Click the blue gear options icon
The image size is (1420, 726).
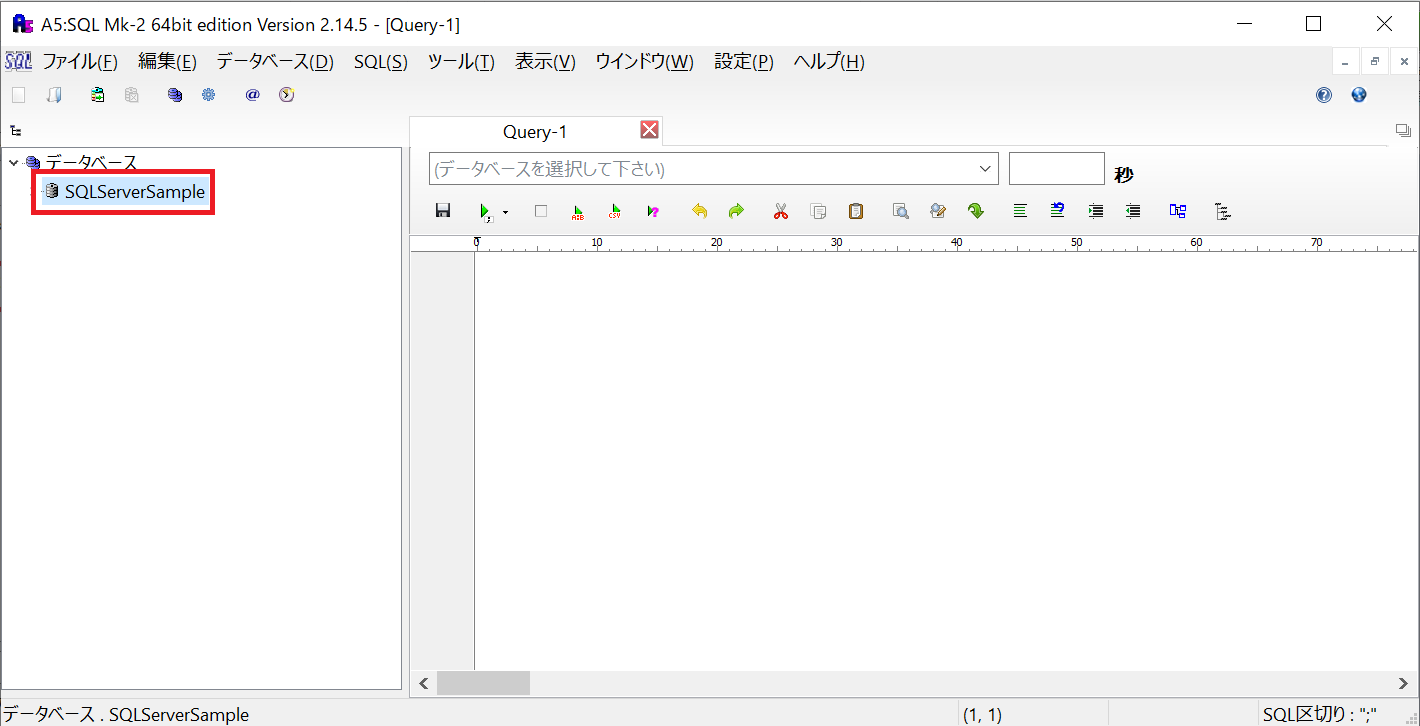click(209, 95)
